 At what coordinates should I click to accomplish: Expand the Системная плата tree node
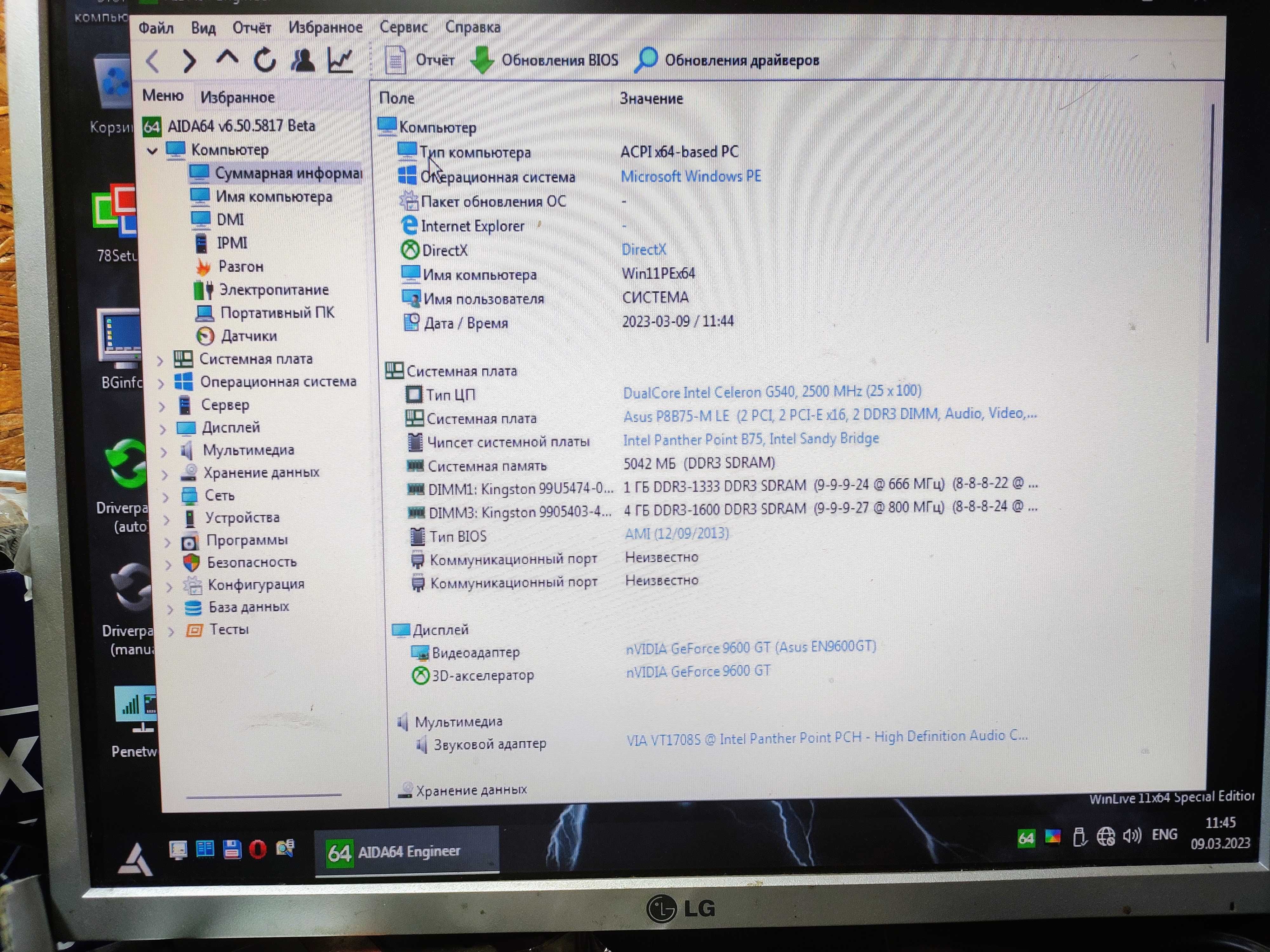click(160, 360)
